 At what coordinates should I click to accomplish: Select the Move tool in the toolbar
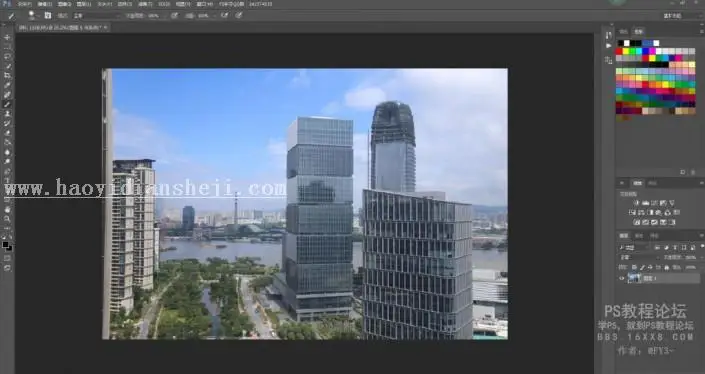pos(7,37)
